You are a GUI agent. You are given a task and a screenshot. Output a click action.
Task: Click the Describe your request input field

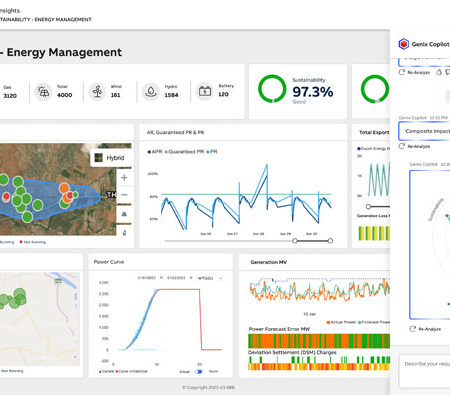(424, 371)
